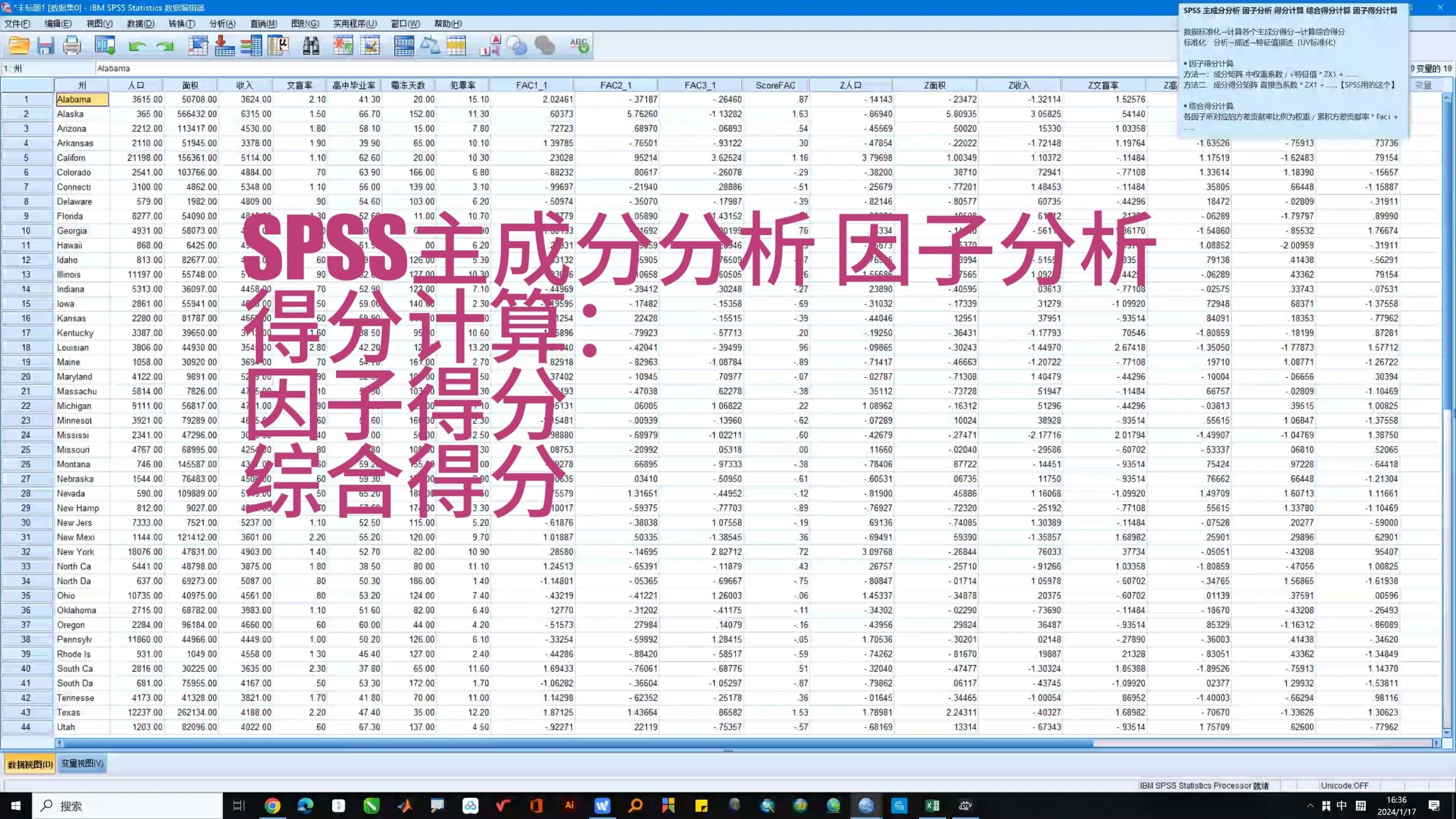Open the Select cases toolbar icon
This screenshot has height=819, width=1456.
pyautogui.click(x=456, y=45)
